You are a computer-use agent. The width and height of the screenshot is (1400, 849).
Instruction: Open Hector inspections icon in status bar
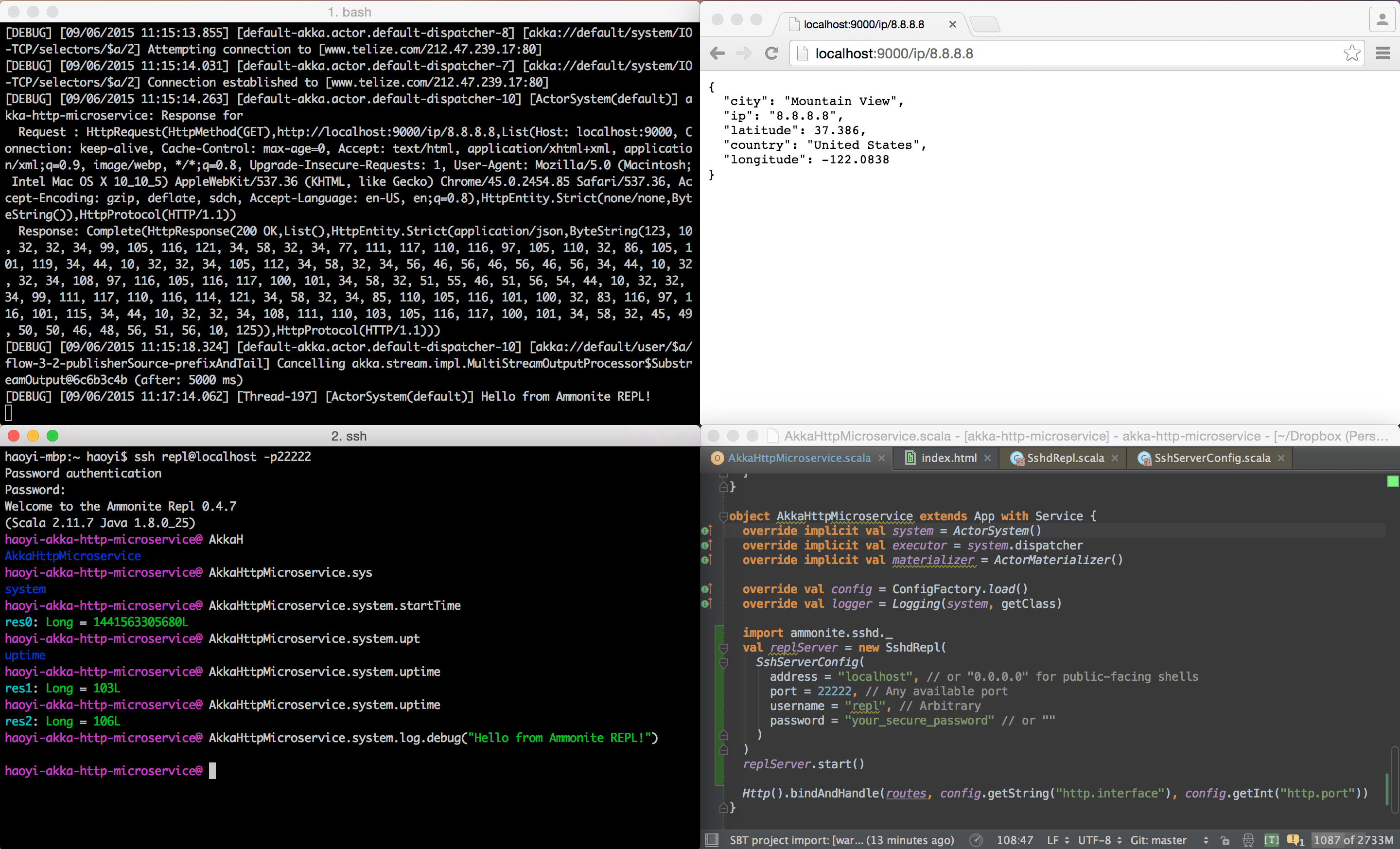[1248, 840]
